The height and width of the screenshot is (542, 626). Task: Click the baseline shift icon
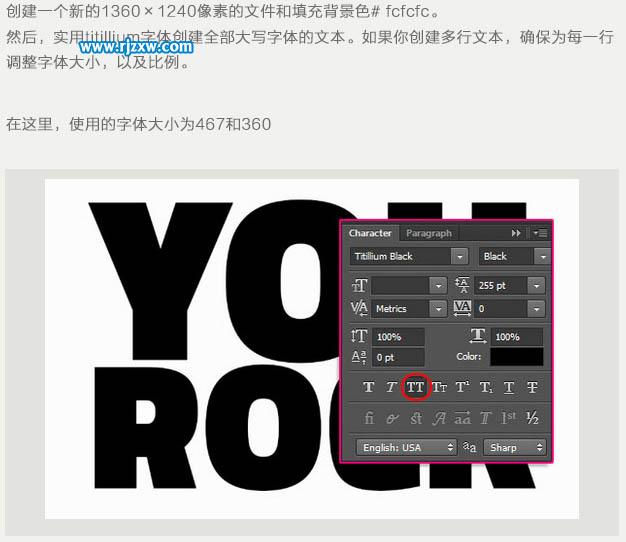(359, 357)
